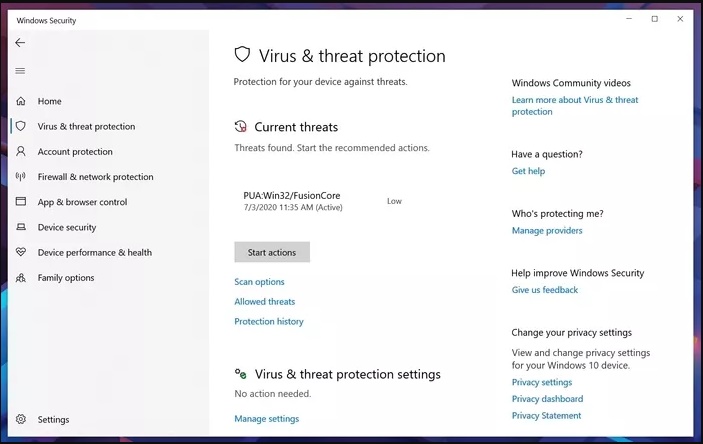703x444 pixels.
Task: Click the Start actions button
Action: pos(272,252)
